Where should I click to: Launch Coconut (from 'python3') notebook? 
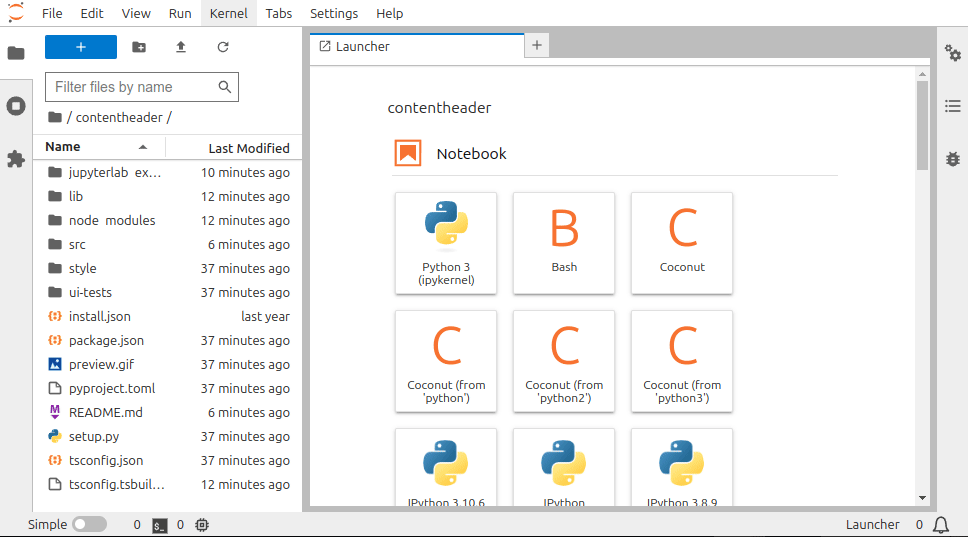(x=682, y=361)
